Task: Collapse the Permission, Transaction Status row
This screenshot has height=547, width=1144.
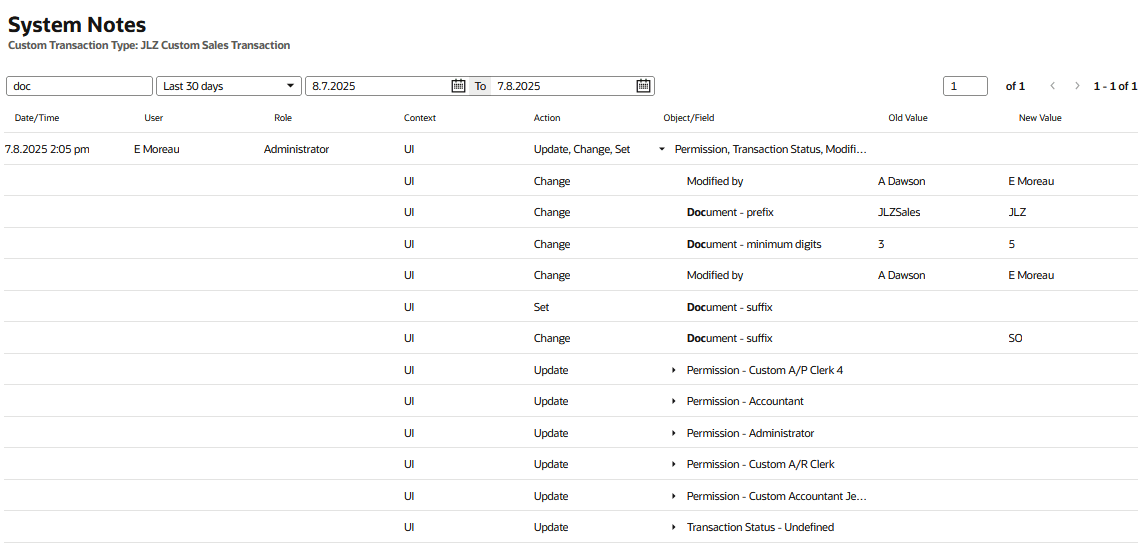Action: click(x=662, y=150)
